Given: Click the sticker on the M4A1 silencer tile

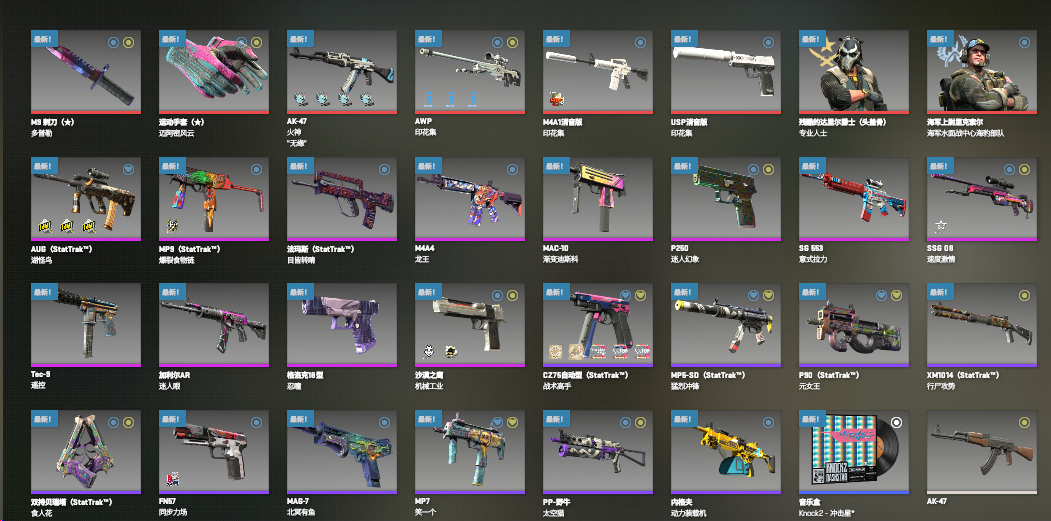Looking at the screenshot, I should (556, 99).
